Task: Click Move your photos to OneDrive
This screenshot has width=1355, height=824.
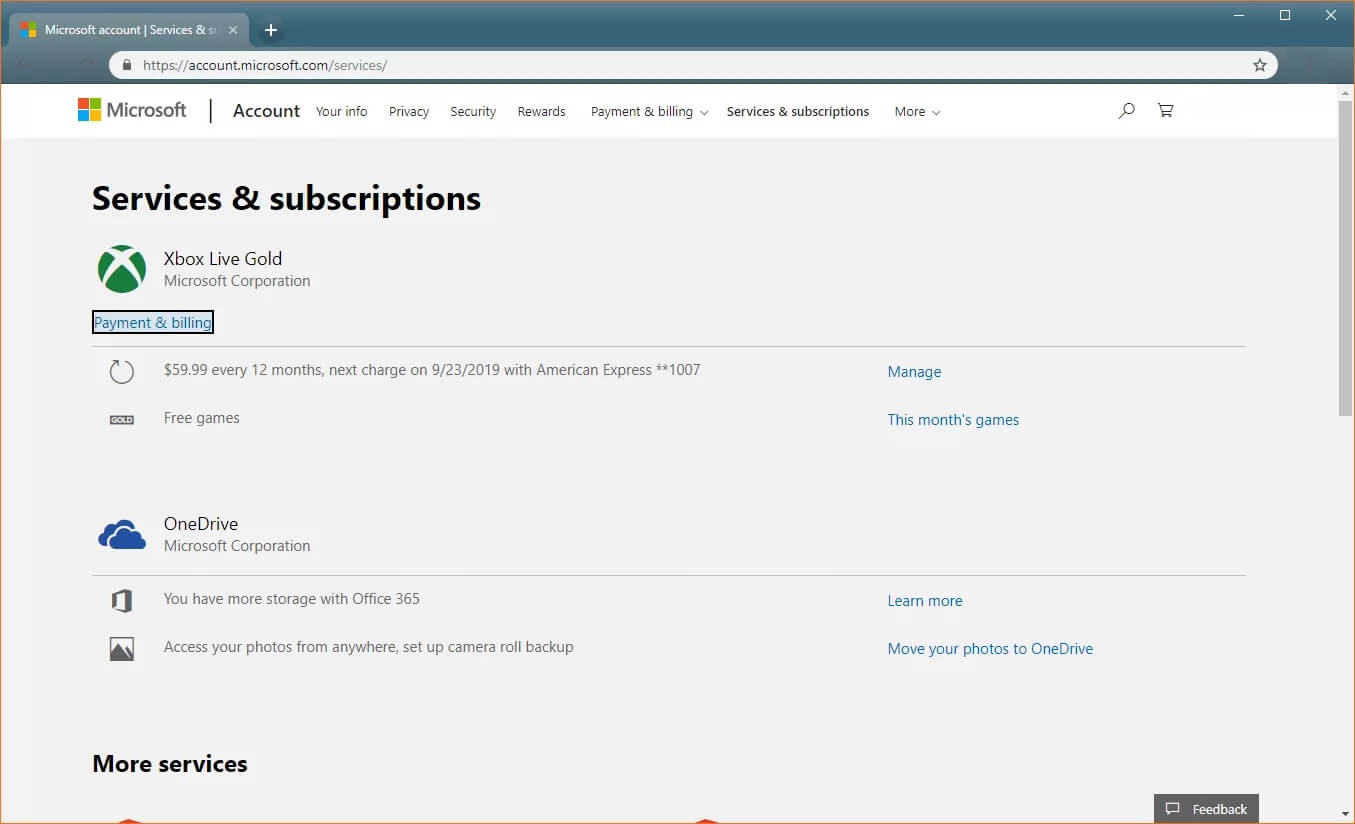Action: pos(990,649)
